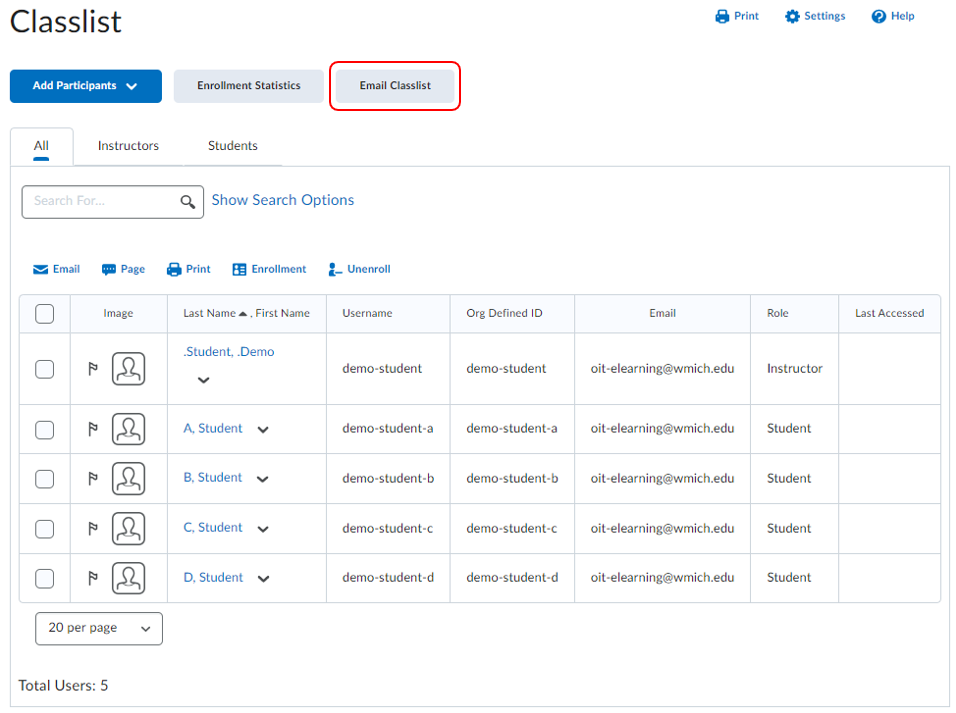Click the Help icon at top right
The image size is (956, 713).
[x=891, y=15]
